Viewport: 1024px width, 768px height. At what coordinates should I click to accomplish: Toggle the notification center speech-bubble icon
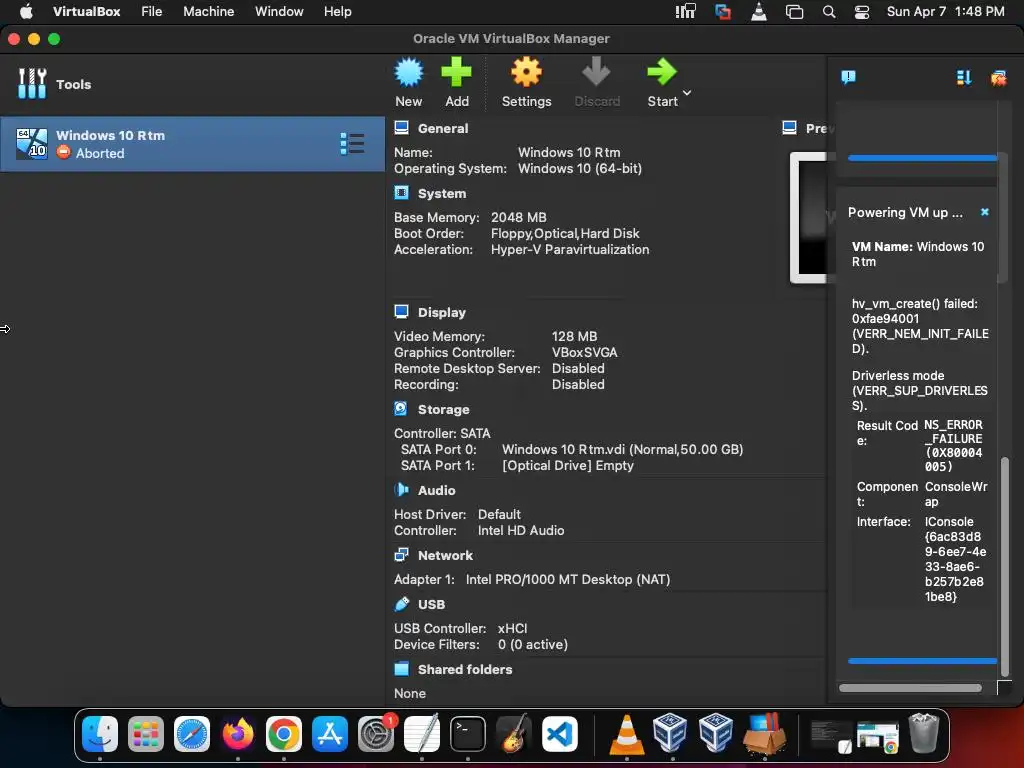(x=848, y=78)
